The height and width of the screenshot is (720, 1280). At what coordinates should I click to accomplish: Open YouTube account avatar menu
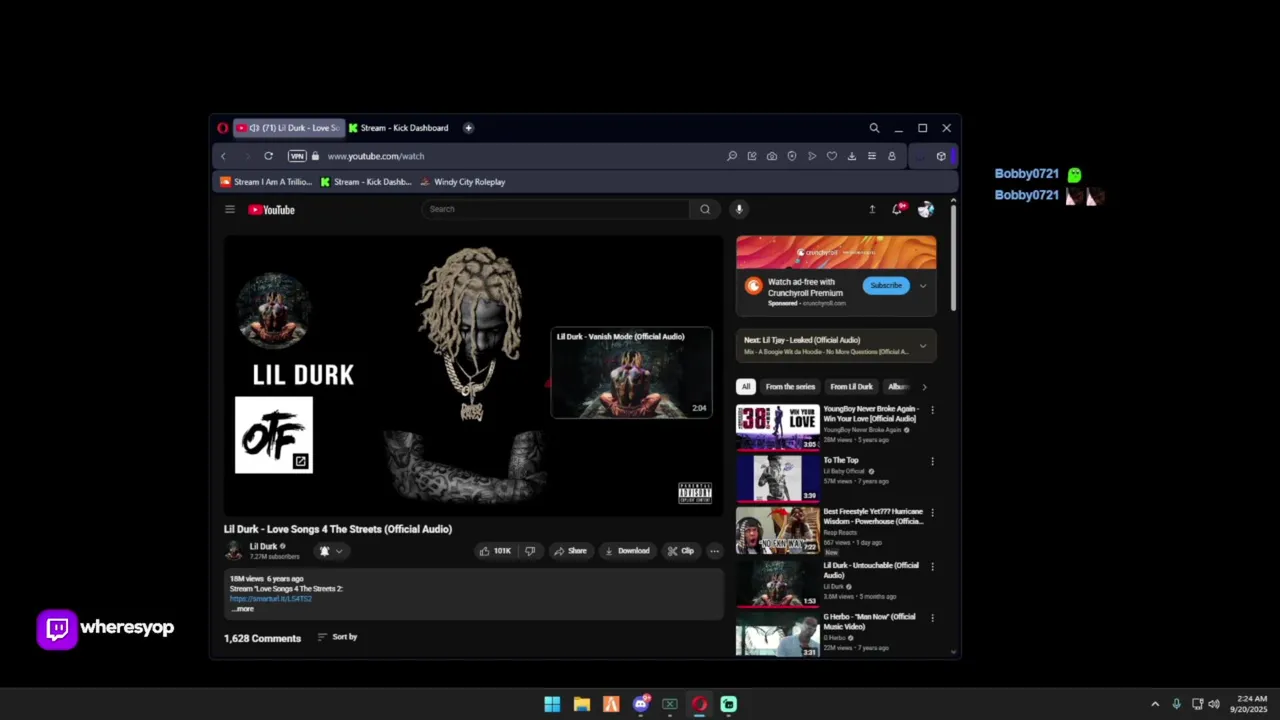pos(926,209)
